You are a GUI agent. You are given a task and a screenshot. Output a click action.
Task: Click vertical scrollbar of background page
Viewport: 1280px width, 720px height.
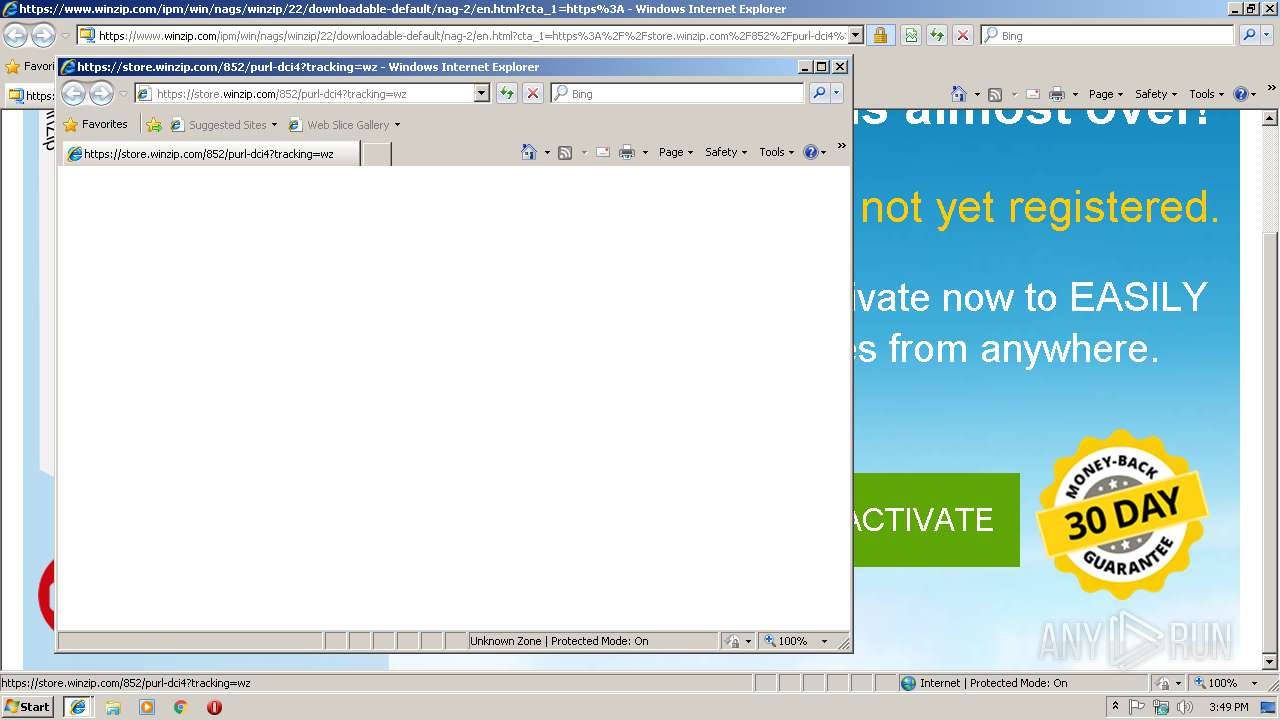pyautogui.click(x=1270, y=390)
